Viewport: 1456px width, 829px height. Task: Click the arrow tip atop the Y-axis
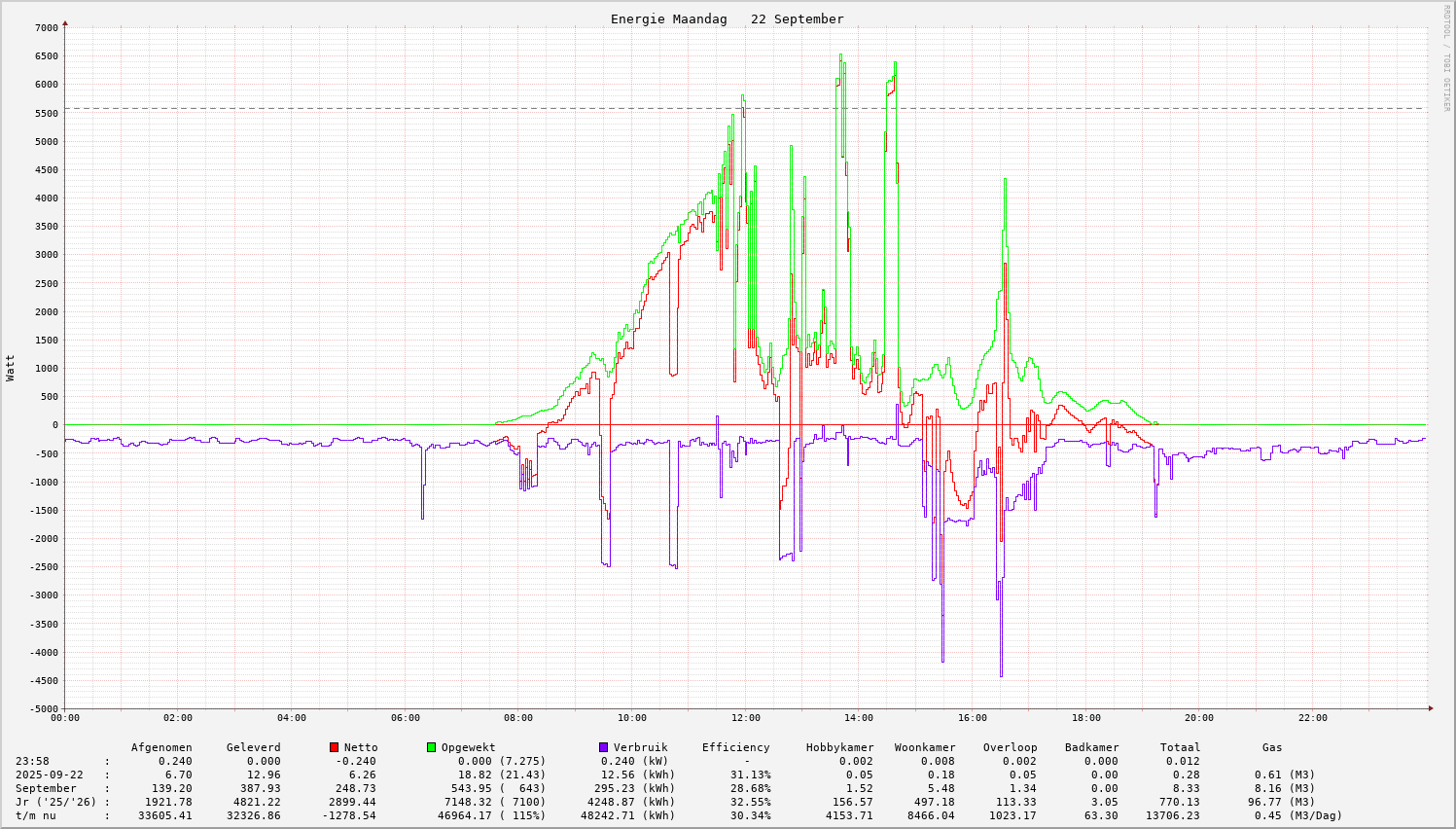tap(65, 21)
